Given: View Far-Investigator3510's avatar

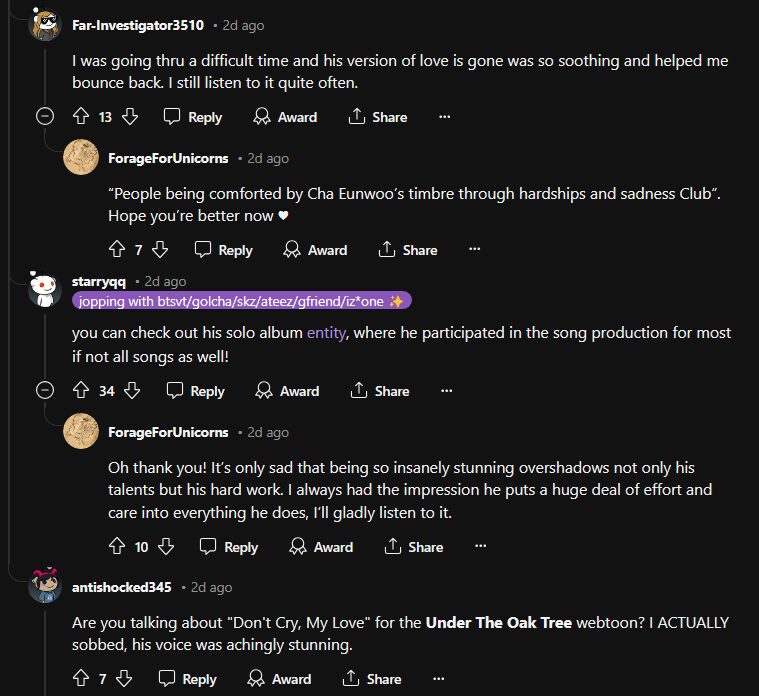Looking at the screenshot, I should click(x=46, y=24).
